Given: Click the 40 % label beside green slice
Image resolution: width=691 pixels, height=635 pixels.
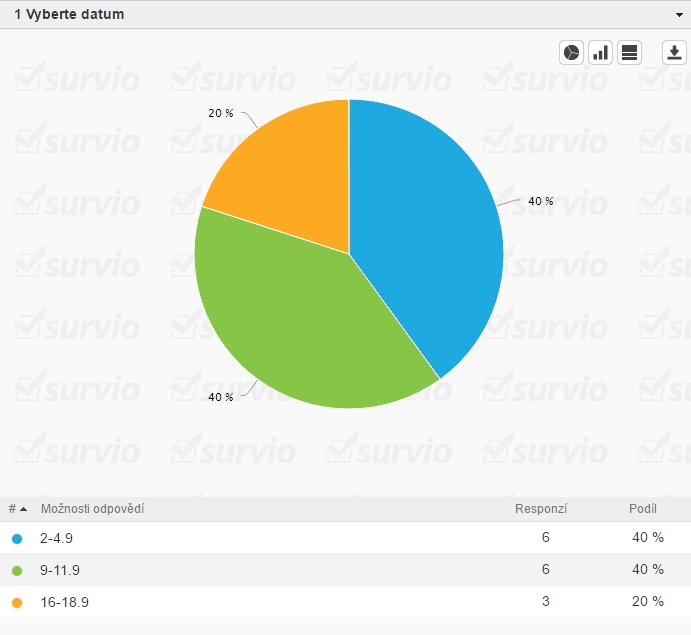Looking at the screenshot, I should [221, 397].
